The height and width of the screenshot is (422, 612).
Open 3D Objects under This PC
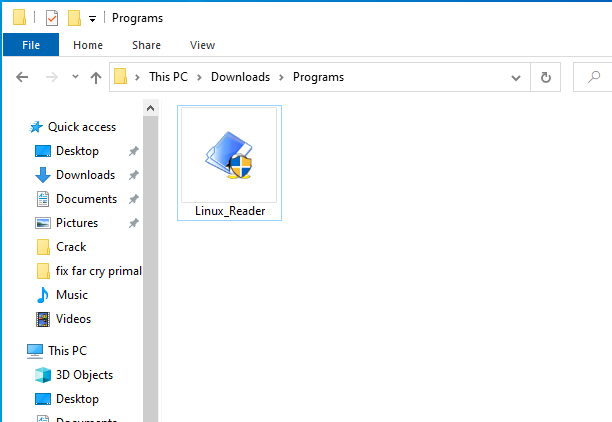click(84, 375)
